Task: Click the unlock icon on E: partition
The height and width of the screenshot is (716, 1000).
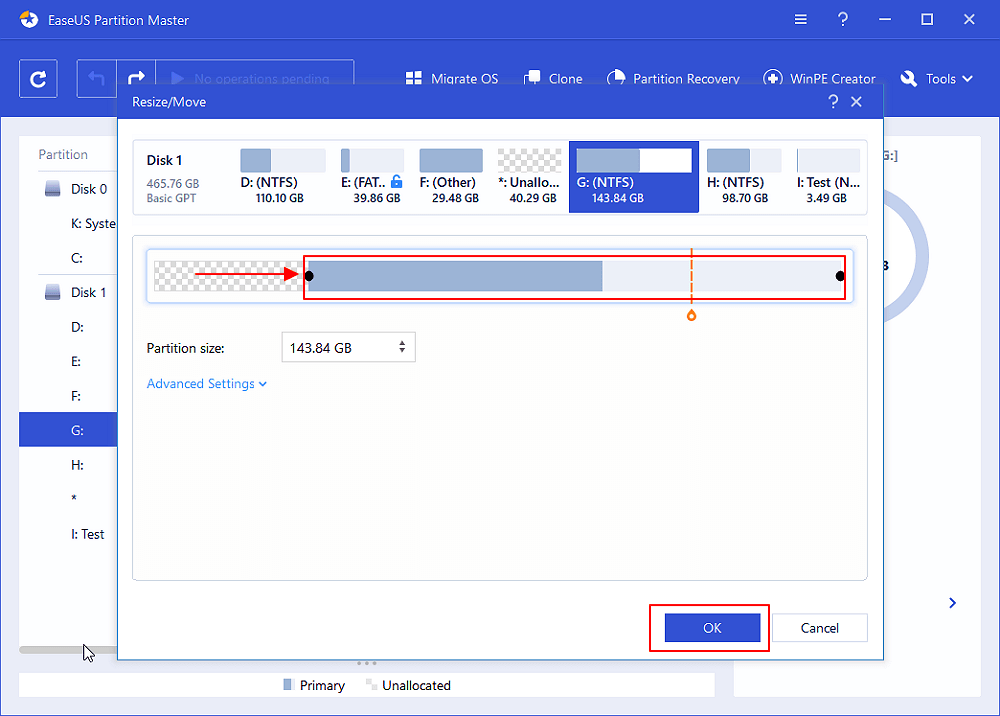Action: (397, 182)
